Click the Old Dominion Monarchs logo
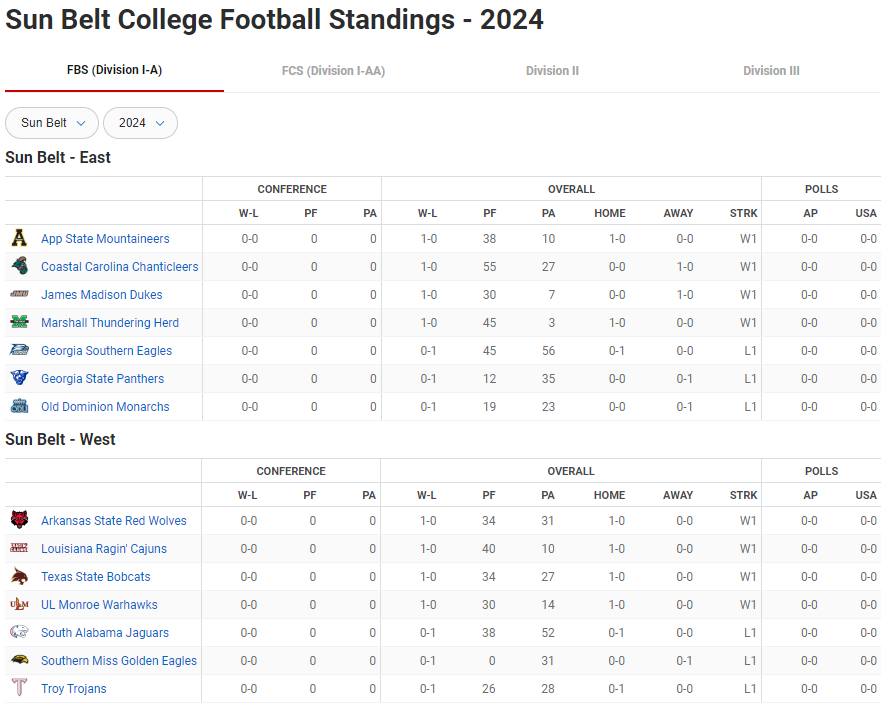Image resolution: width=888 pixels, height=708 pixels. pyautogui.click(x=19, y=407)
